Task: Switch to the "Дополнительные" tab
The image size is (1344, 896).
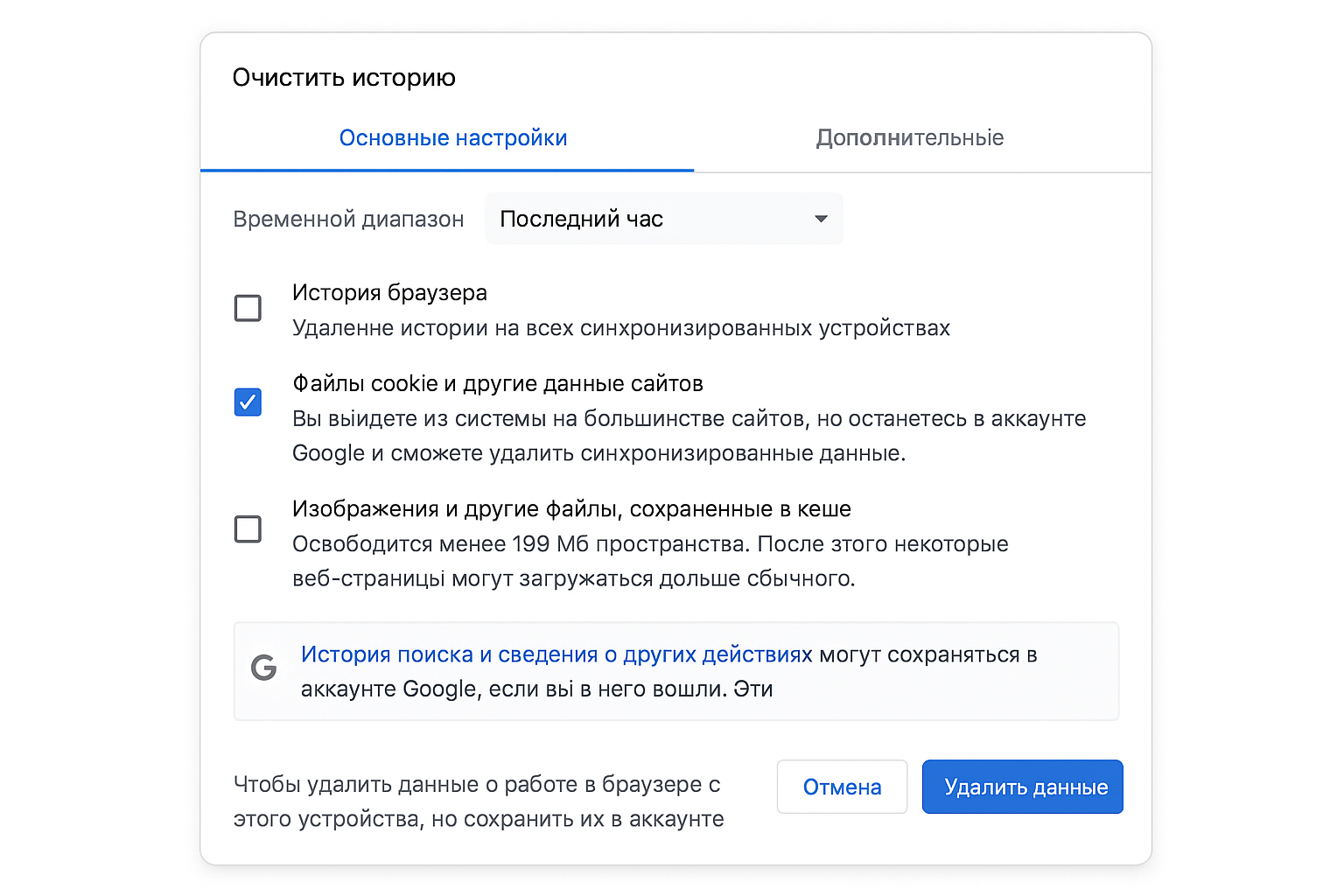Action: [x=910, y=137]
